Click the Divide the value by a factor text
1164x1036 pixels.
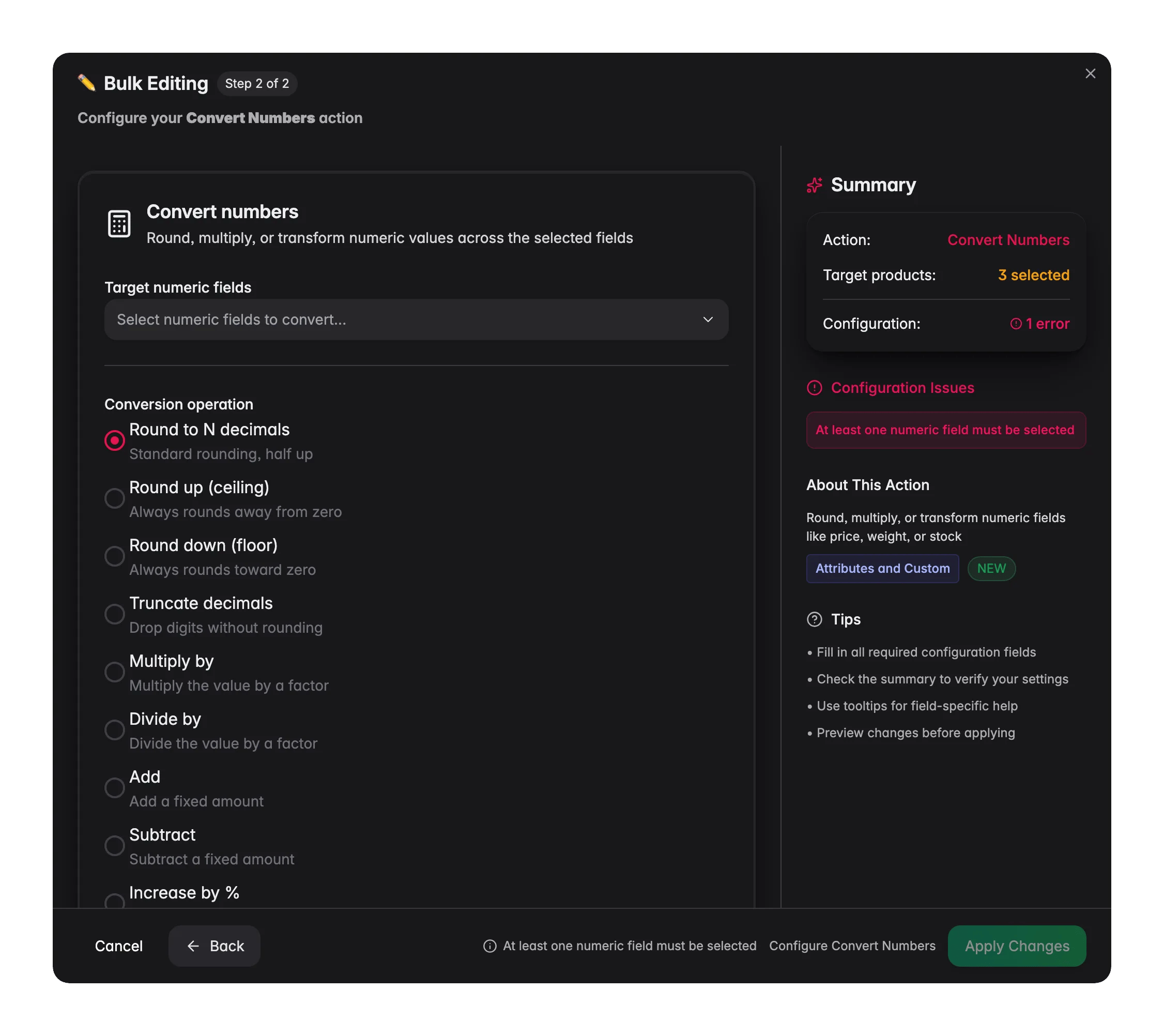(223, 744)
